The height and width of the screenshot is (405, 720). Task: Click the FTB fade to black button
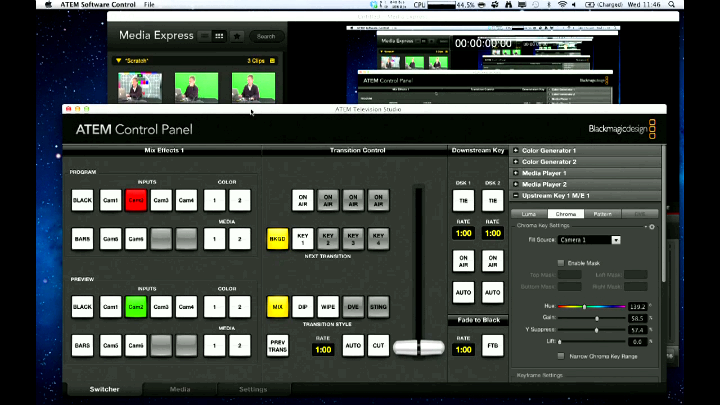pyautogui.click(x=493, y=345)
